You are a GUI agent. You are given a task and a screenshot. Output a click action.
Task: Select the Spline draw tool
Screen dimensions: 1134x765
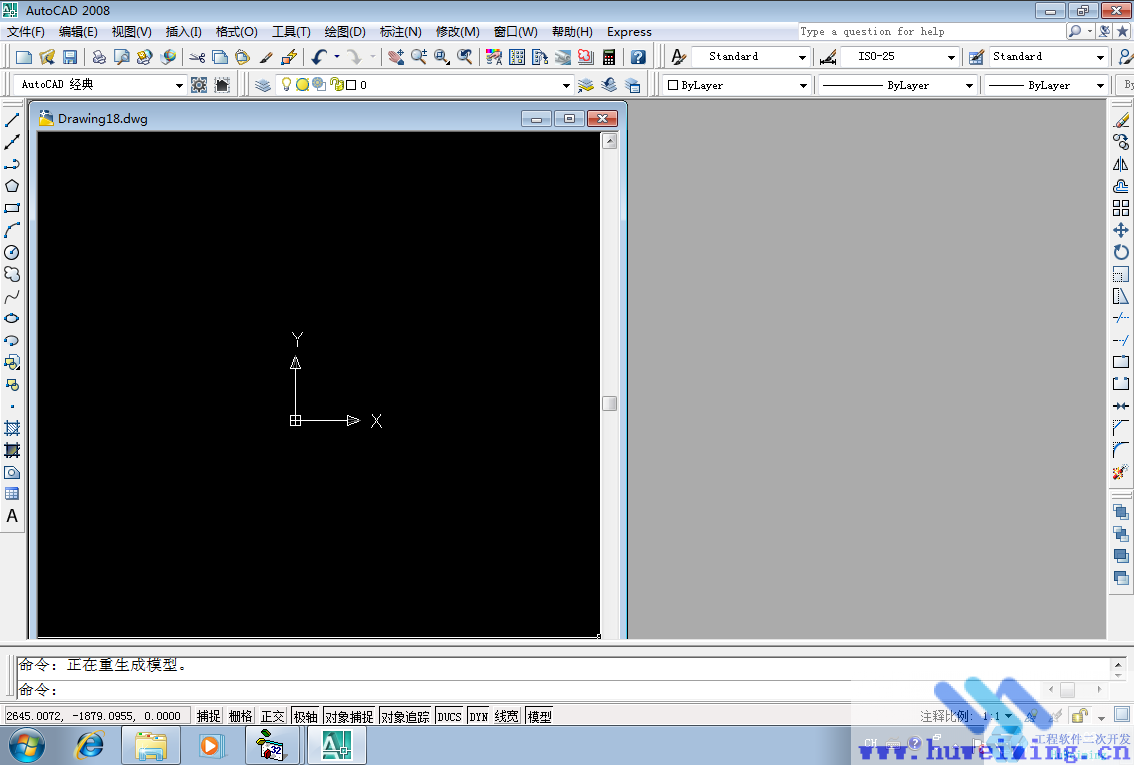coord(12,296)
